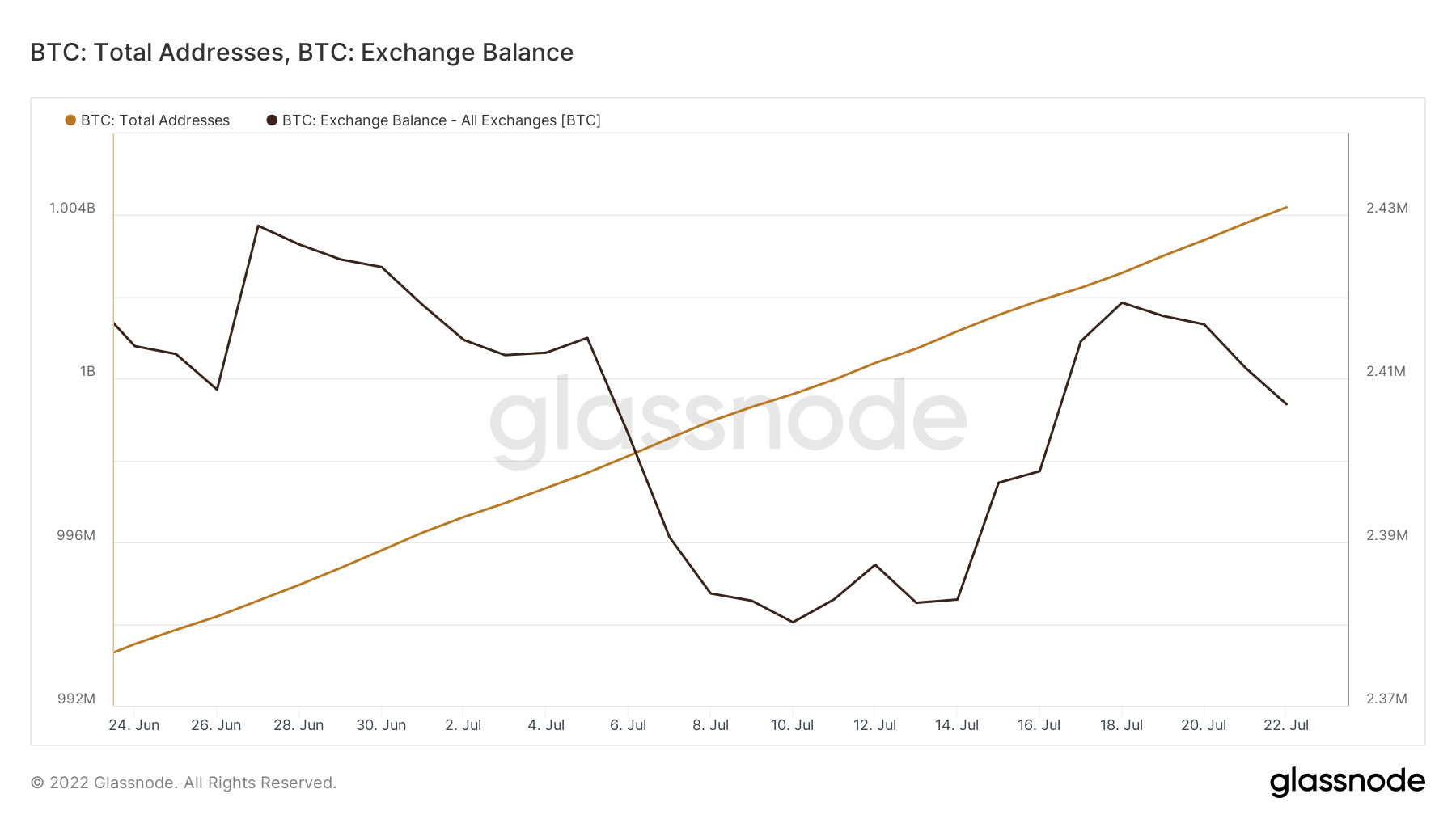Click the 1B left axis label
The height and width of the screenshot is (819, 1456).
tap(87, 371)
